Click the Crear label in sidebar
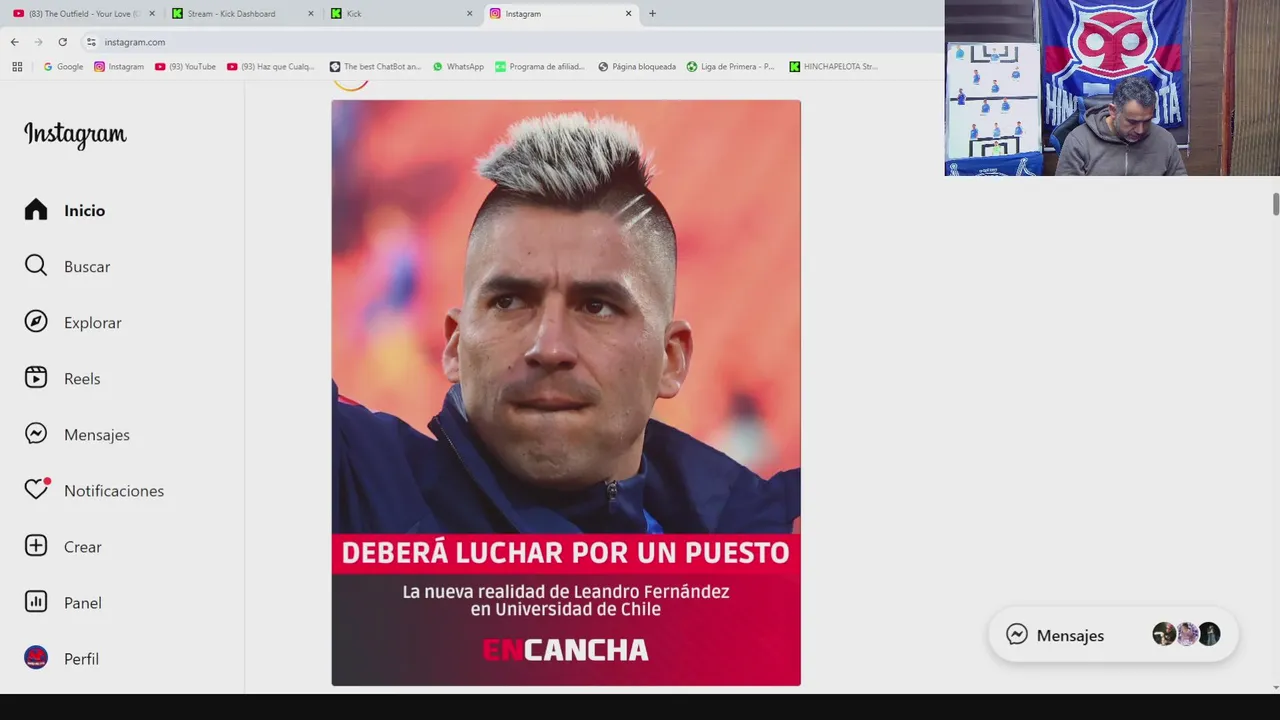This screenshot has height=720, width=1280. click(x=83, y=547)
